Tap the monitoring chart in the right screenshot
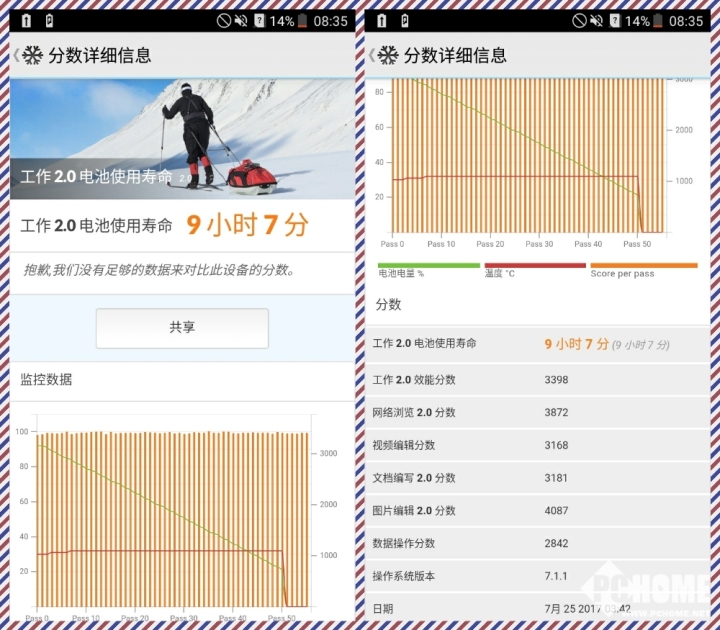720x630 pixels. [x=533, y=163]
